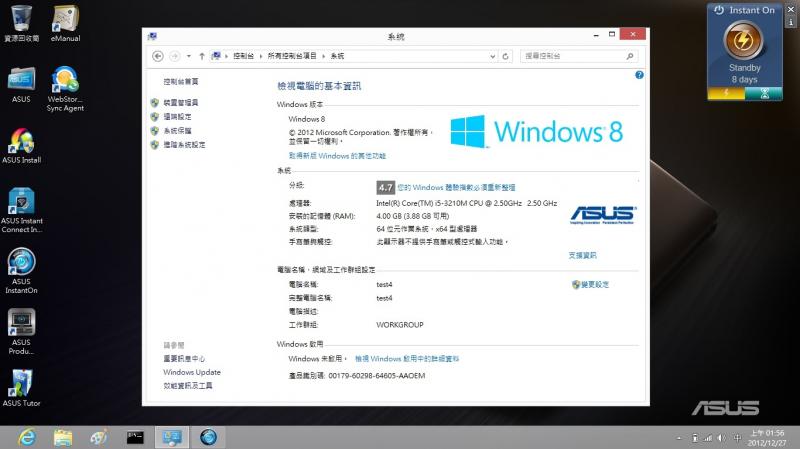This screenshot has width=800, height=449.
Task: Select the System control panel taskbar button
Action: click(172, 437)
